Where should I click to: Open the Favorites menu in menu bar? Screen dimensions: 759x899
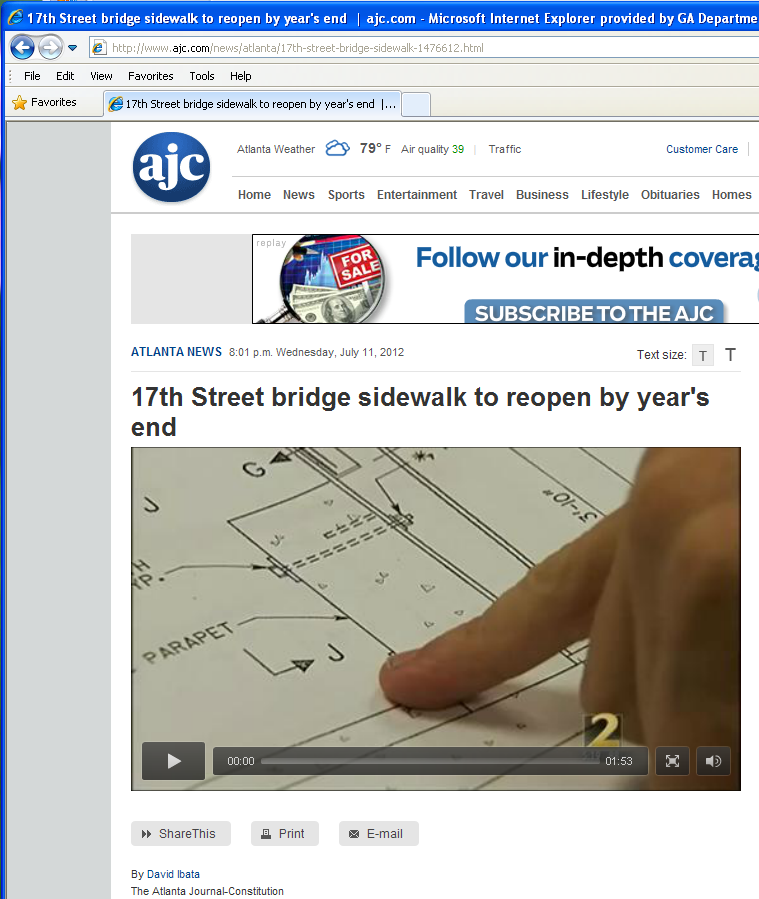click(x=151, y=76)
